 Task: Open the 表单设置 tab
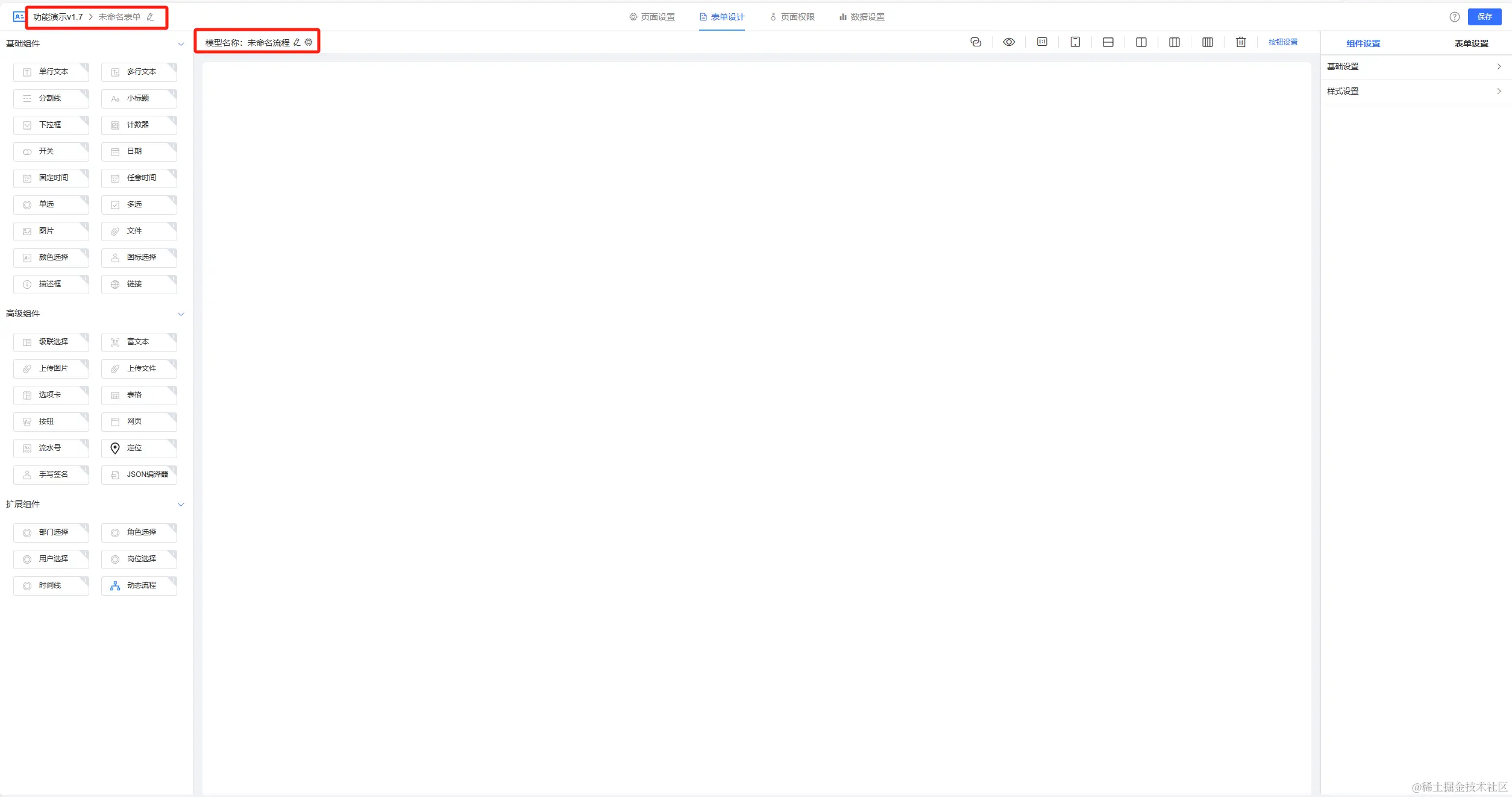coord(1471,43)
